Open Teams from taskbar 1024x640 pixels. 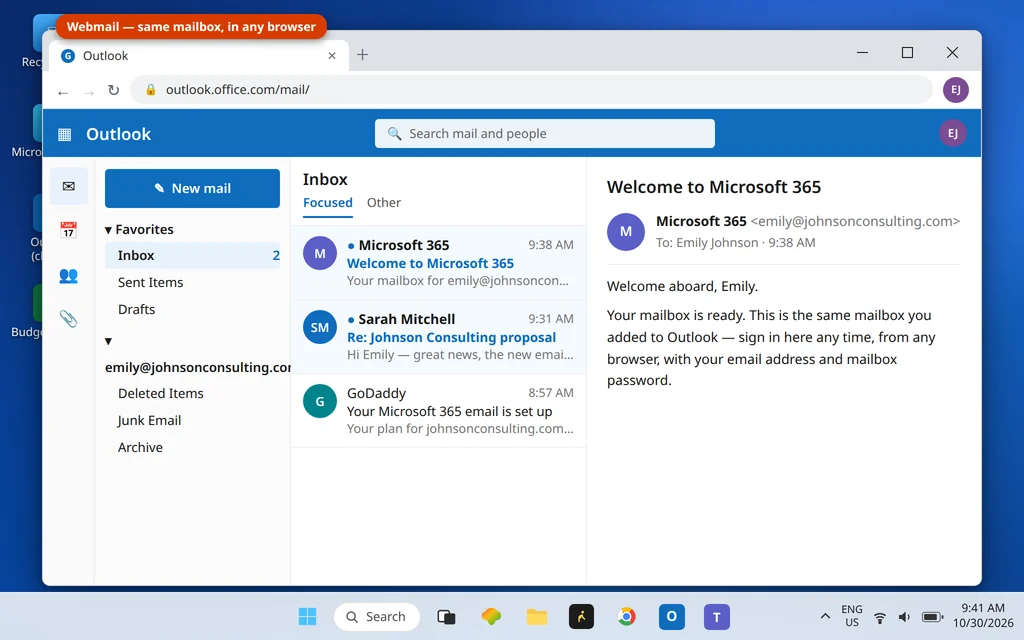coord(716,616)
